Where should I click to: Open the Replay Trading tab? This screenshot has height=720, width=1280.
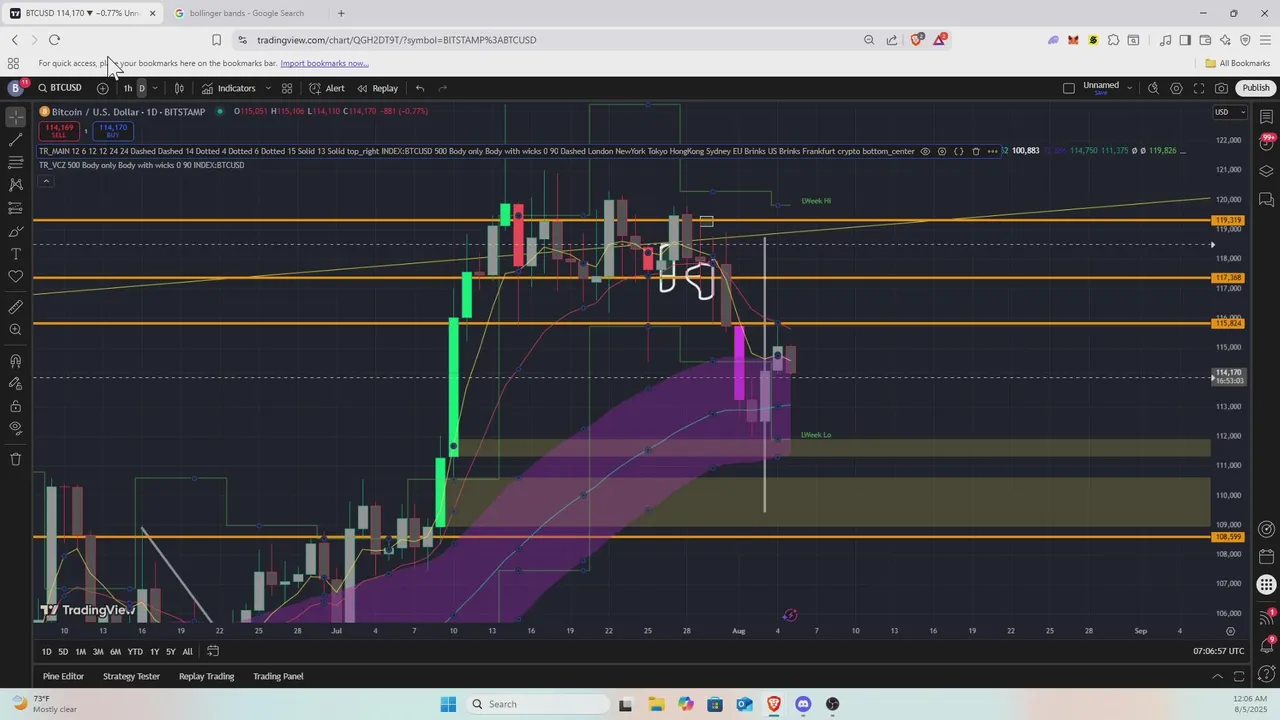tap(206, 676)
